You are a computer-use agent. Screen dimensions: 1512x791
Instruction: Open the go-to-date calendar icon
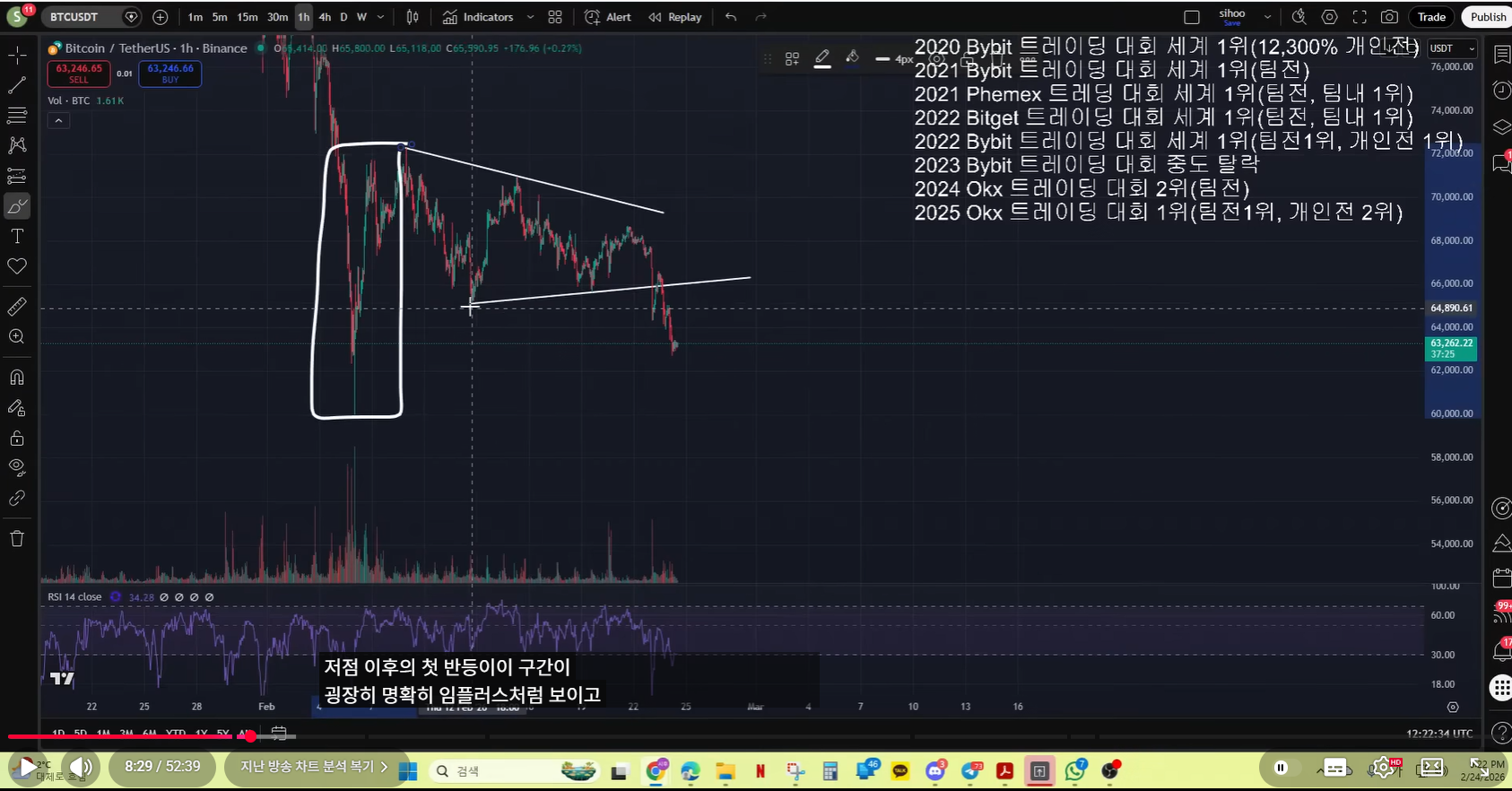click(x=279, y=734)
